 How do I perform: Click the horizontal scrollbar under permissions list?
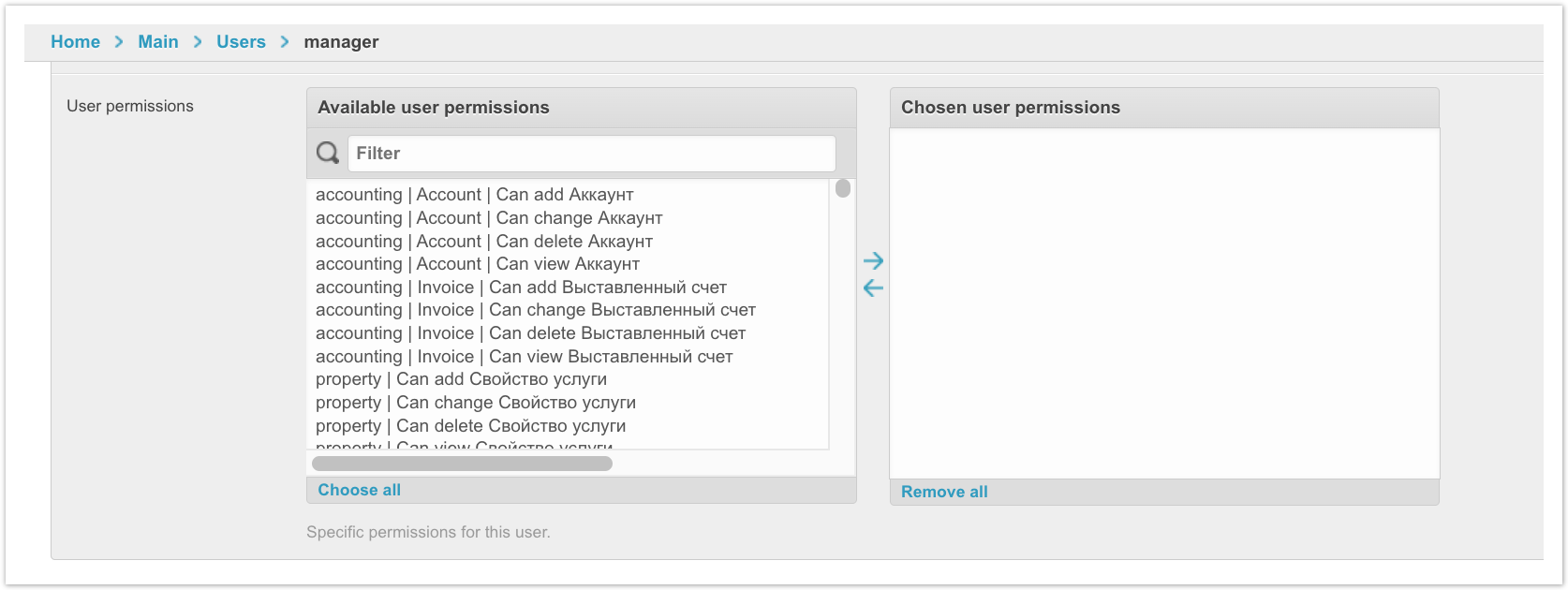coord(462,464)
